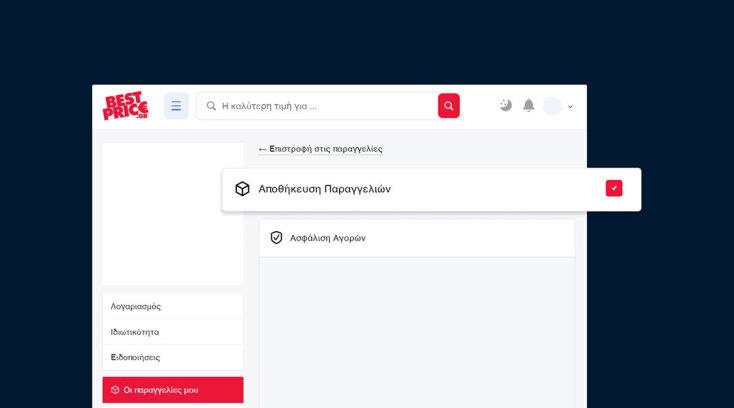Uncheck the Αποθήκευση Παραγγελιών red checkbox
The image size is (734, 408).
tap(614, 188)
